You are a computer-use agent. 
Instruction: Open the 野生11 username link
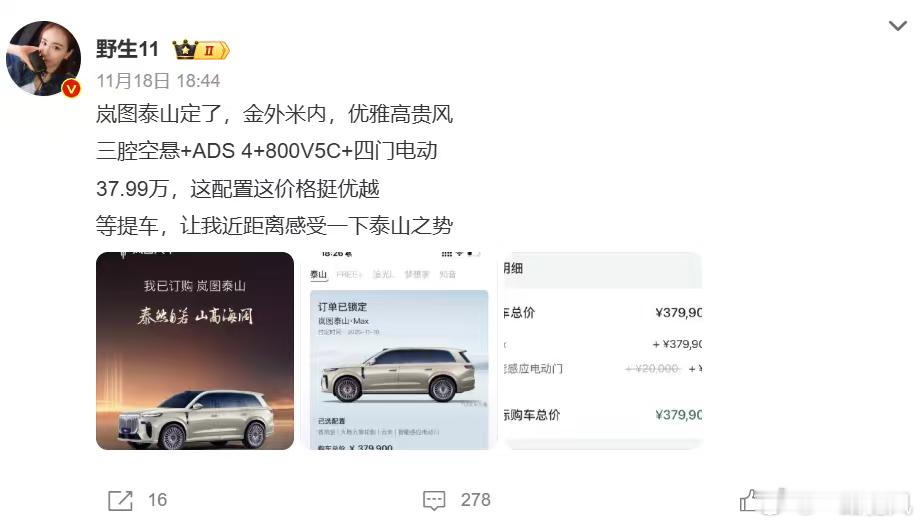(127, 49)
